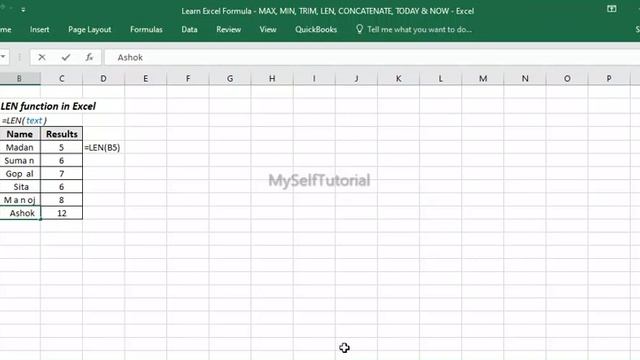640x360 pixels.
Task: Click the cell containing 'M a n oj'
Action: point(20,200)
